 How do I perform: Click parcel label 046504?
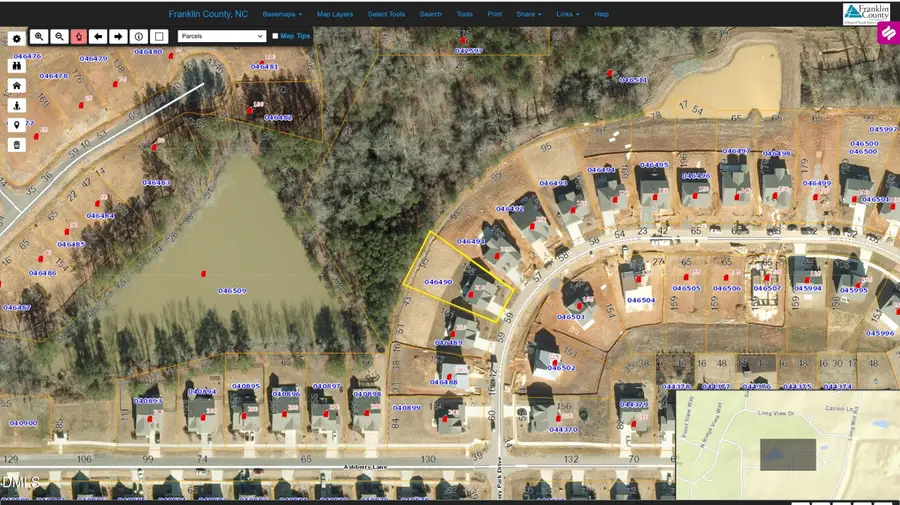coord(641,300)
